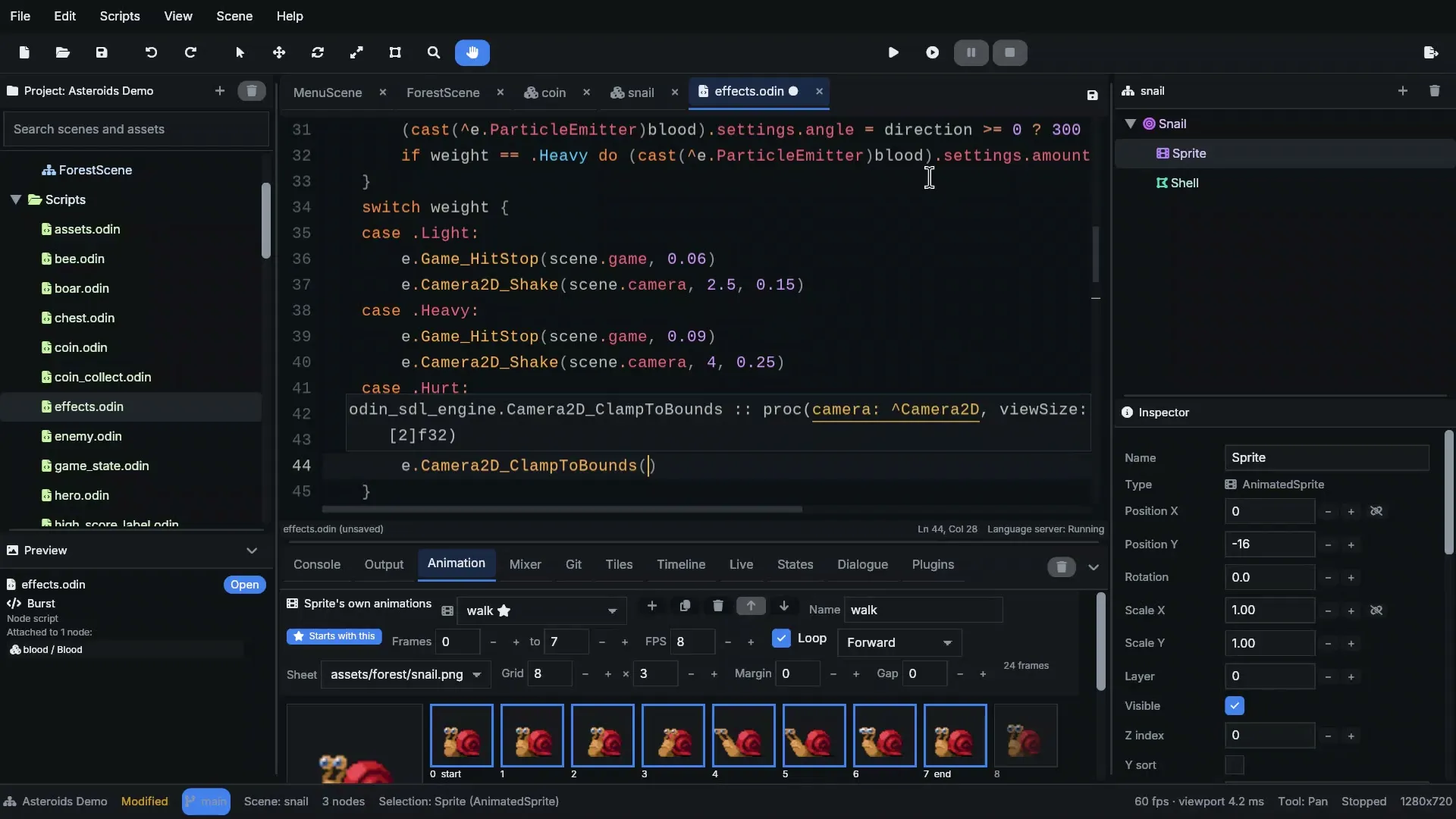The width and height of the screenshot is (1456, 819).
Task: Open folder icon in toolbar
Action: pyautogui.click(x=63, y=52)
